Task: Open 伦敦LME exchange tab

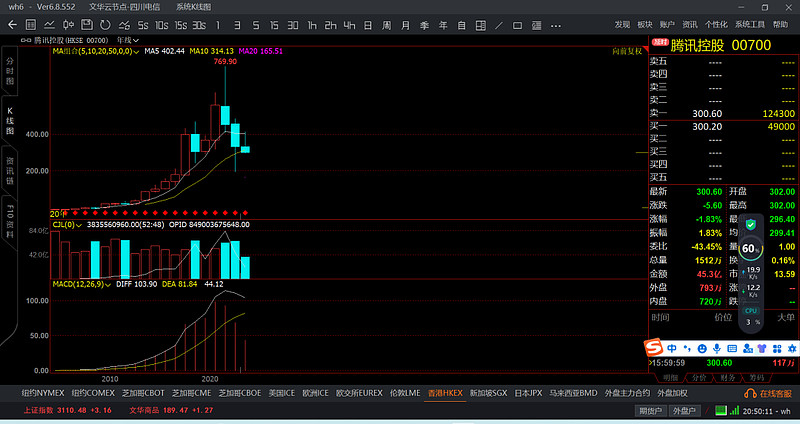Action: (405, 393)
